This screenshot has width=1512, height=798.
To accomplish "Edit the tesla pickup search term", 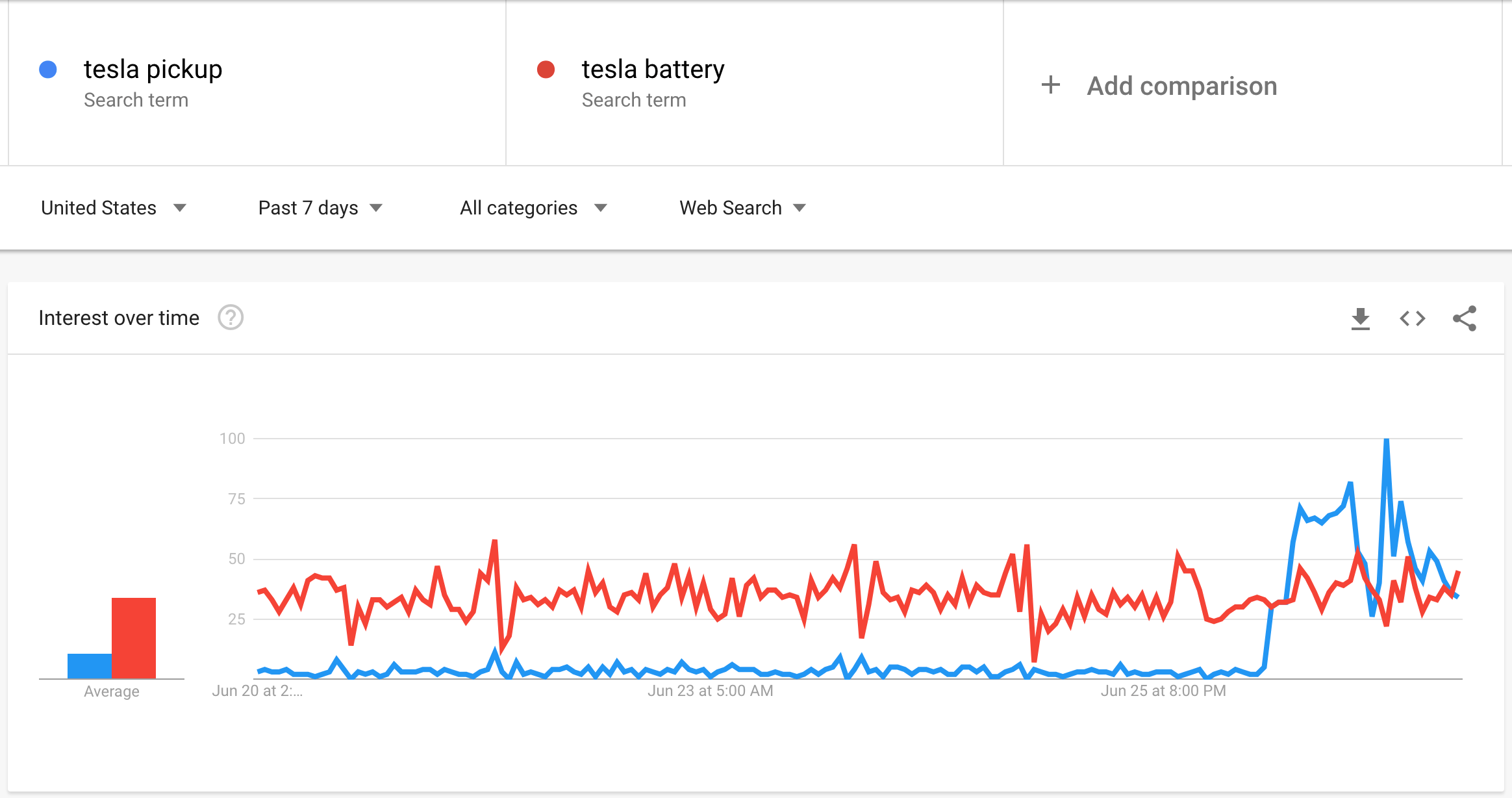I will coord(153,70).
